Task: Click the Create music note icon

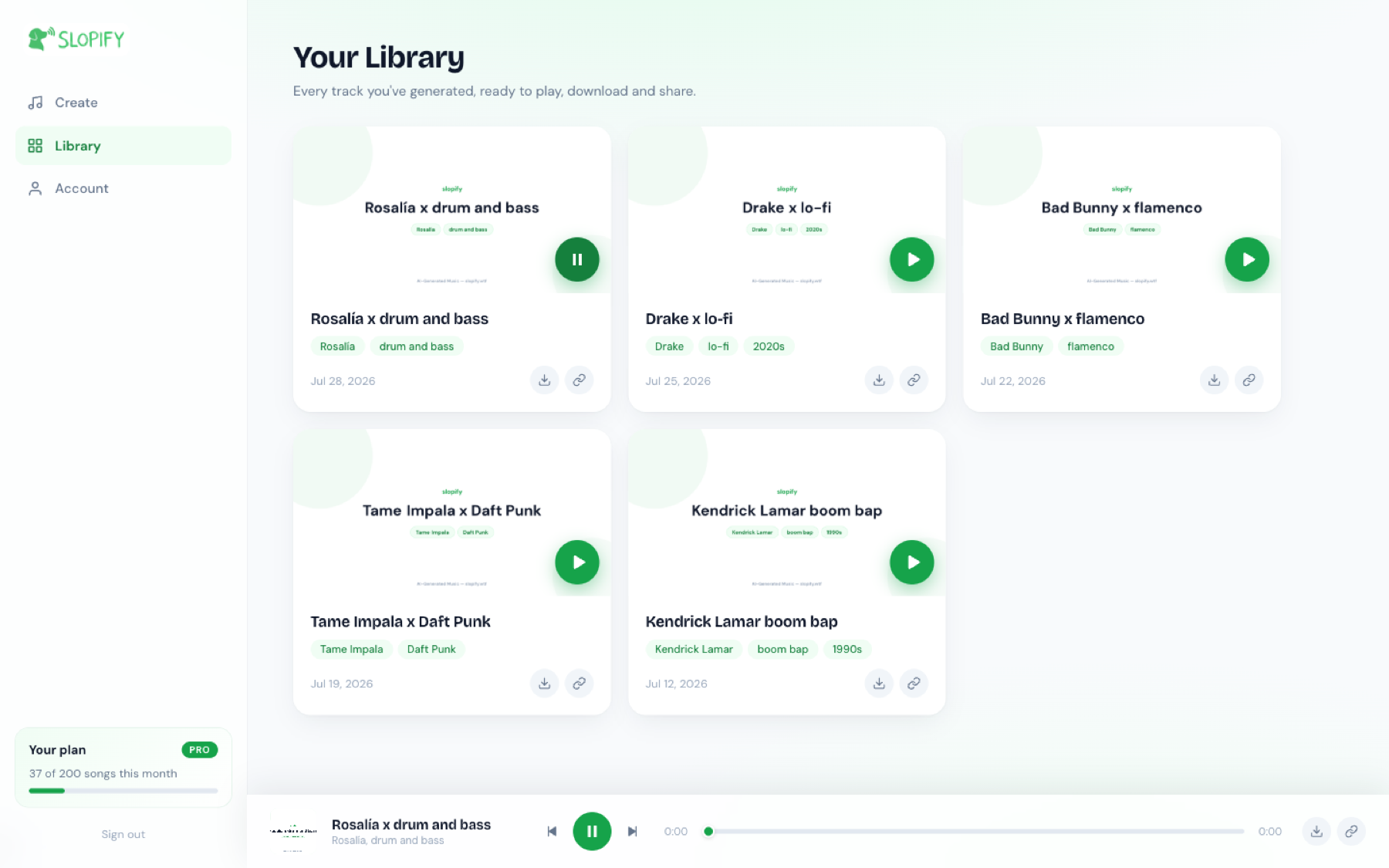Action: click(x=35, y=103)
